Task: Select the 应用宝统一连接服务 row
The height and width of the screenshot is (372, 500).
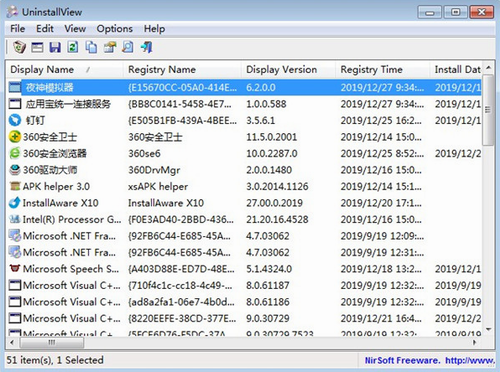Action: [245, 104]
